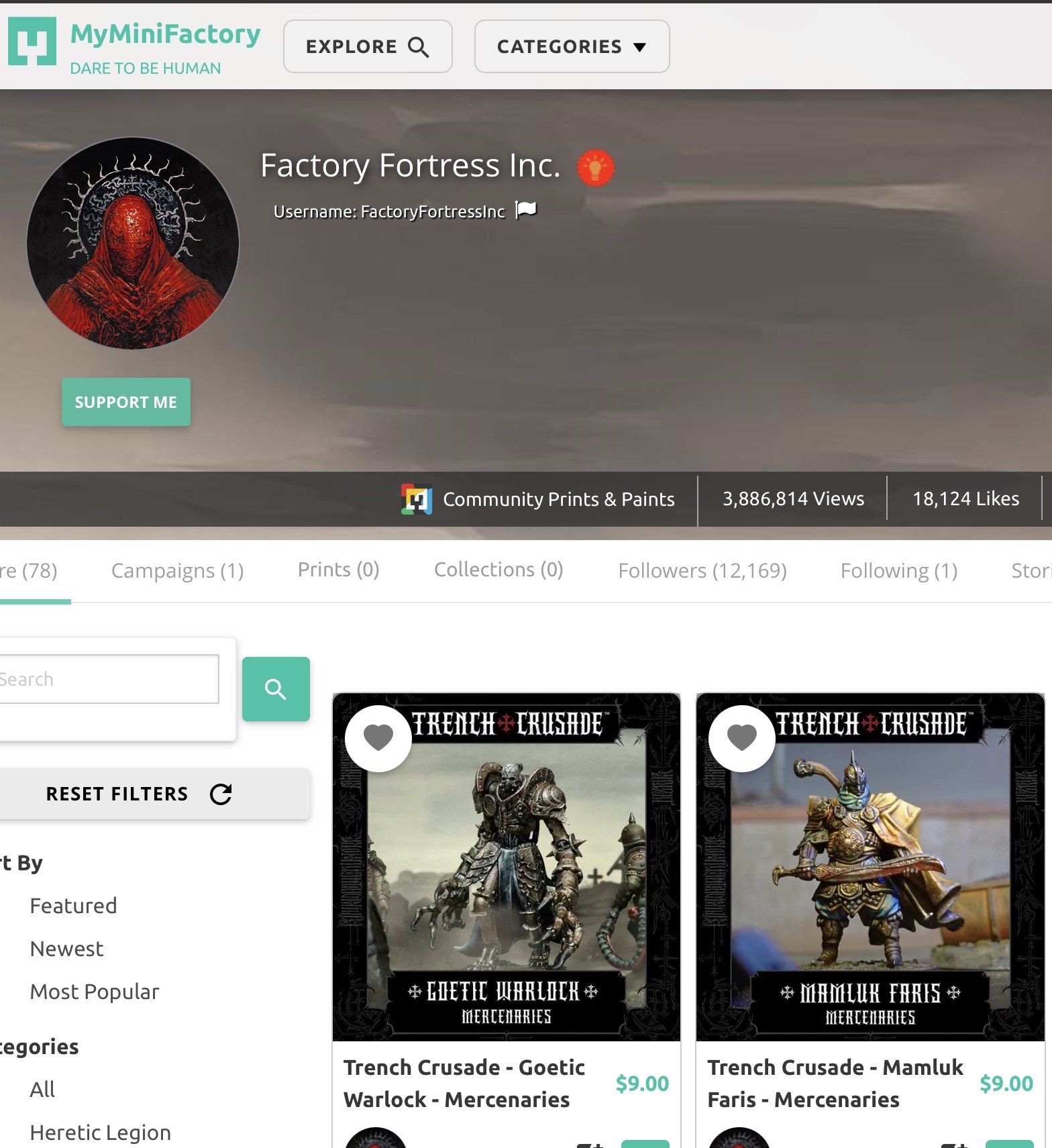The image size is (1052, 1148).
Task: Open Community Prints & Paints link
Action: tap(559, 499)
